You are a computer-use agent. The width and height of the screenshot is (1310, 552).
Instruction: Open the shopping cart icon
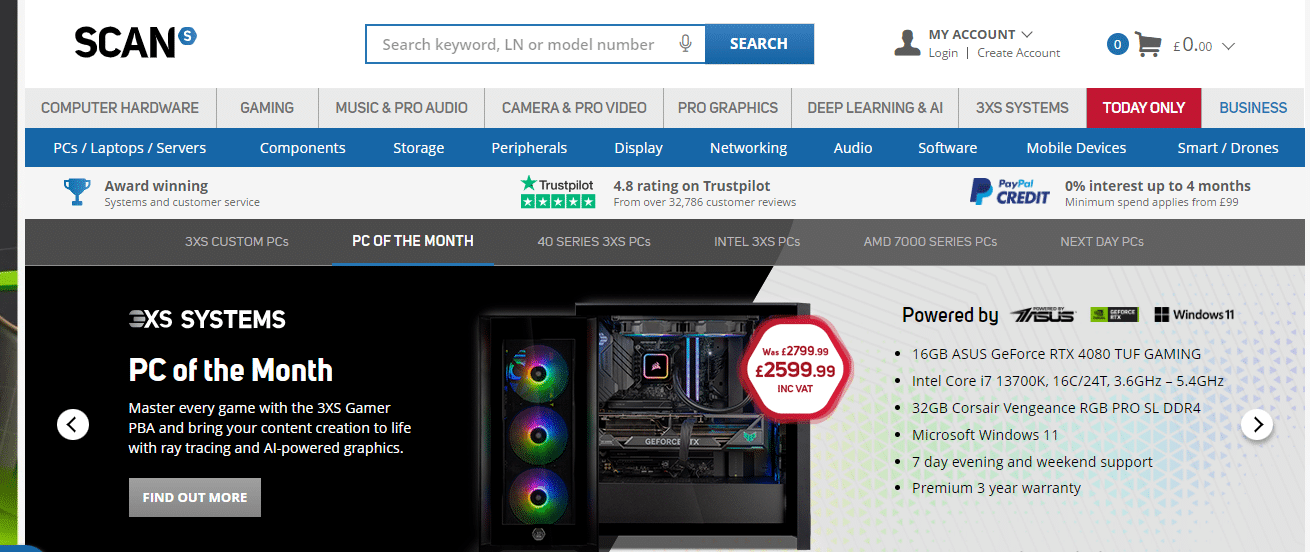(x=1148, y=44)
